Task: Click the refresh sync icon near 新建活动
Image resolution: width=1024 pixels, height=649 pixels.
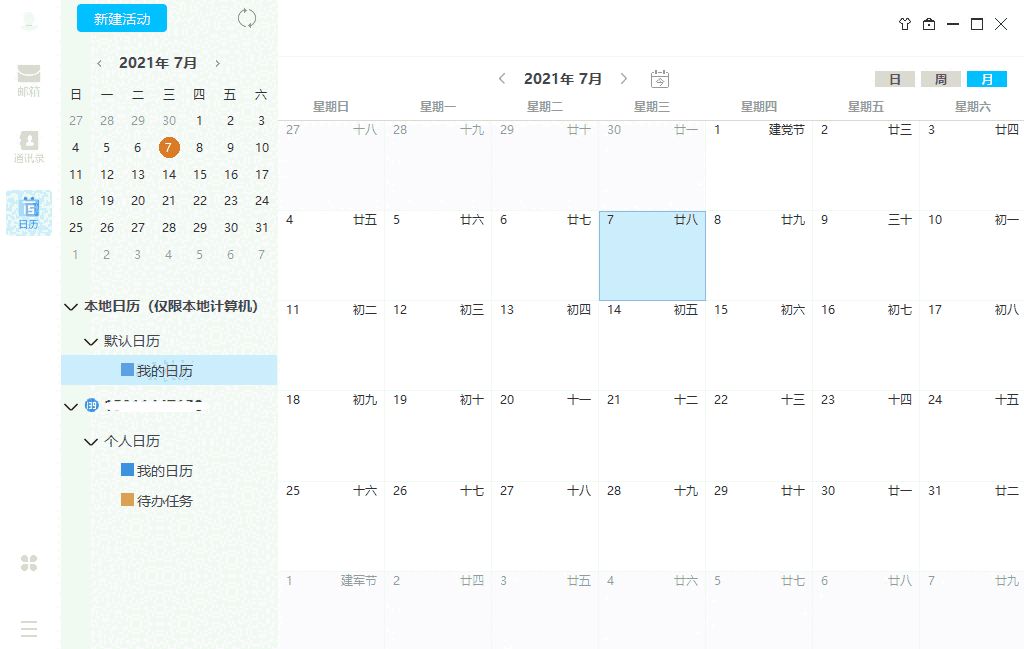Action: click(246, 18)
